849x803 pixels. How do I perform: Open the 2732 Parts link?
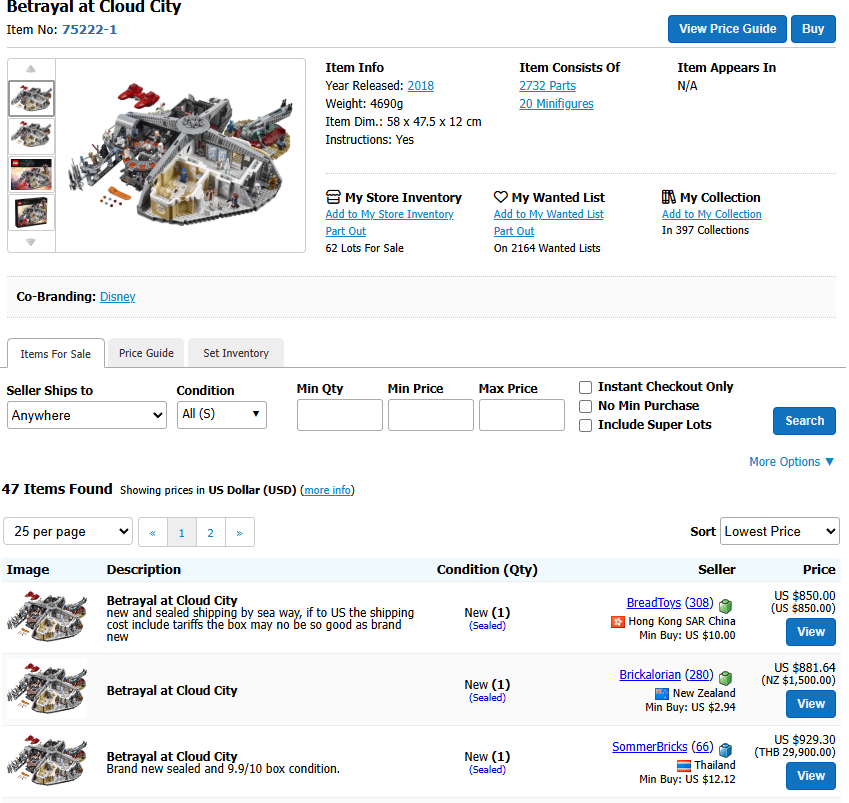[547, 86]
